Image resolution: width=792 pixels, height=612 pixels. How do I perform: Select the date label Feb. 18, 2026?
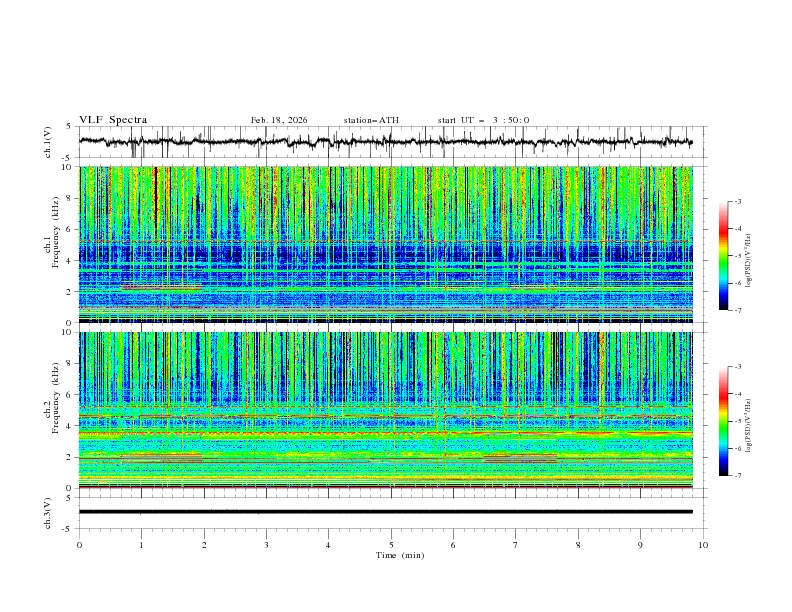click(279, 120)
